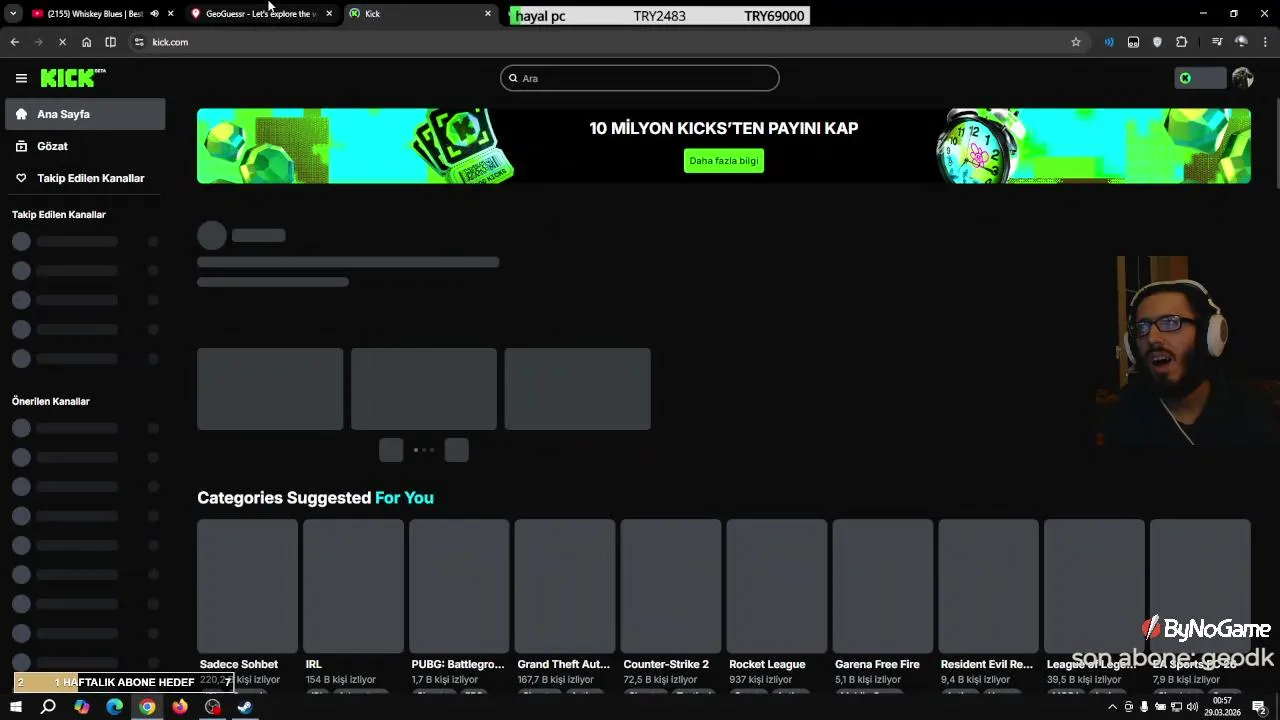Close the Kick tab
The width and height of the screenshot is (1280, 720).
pyautogui.click(x=488, y=14)
